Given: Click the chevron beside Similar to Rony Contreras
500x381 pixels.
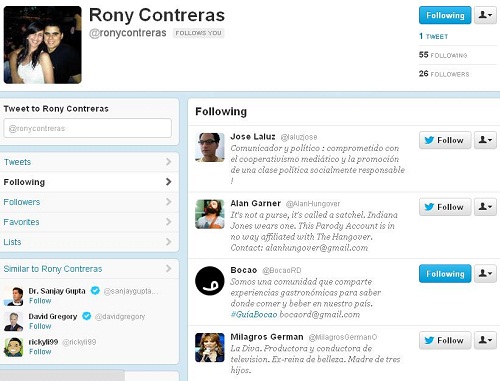Looking at the screenshot, I should click(x=169, y=268).
